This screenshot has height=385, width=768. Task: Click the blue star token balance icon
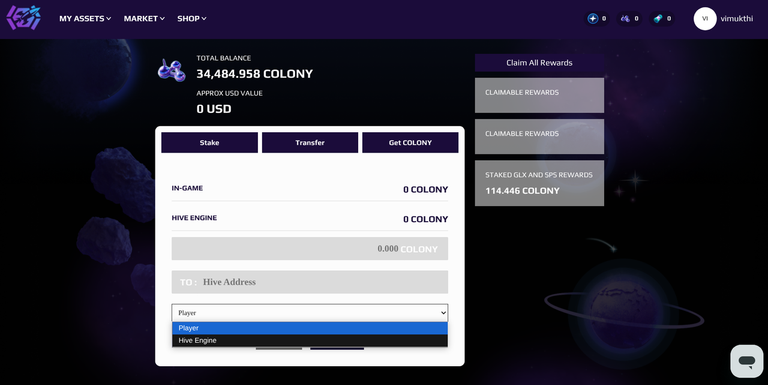[x=593, y=19]
